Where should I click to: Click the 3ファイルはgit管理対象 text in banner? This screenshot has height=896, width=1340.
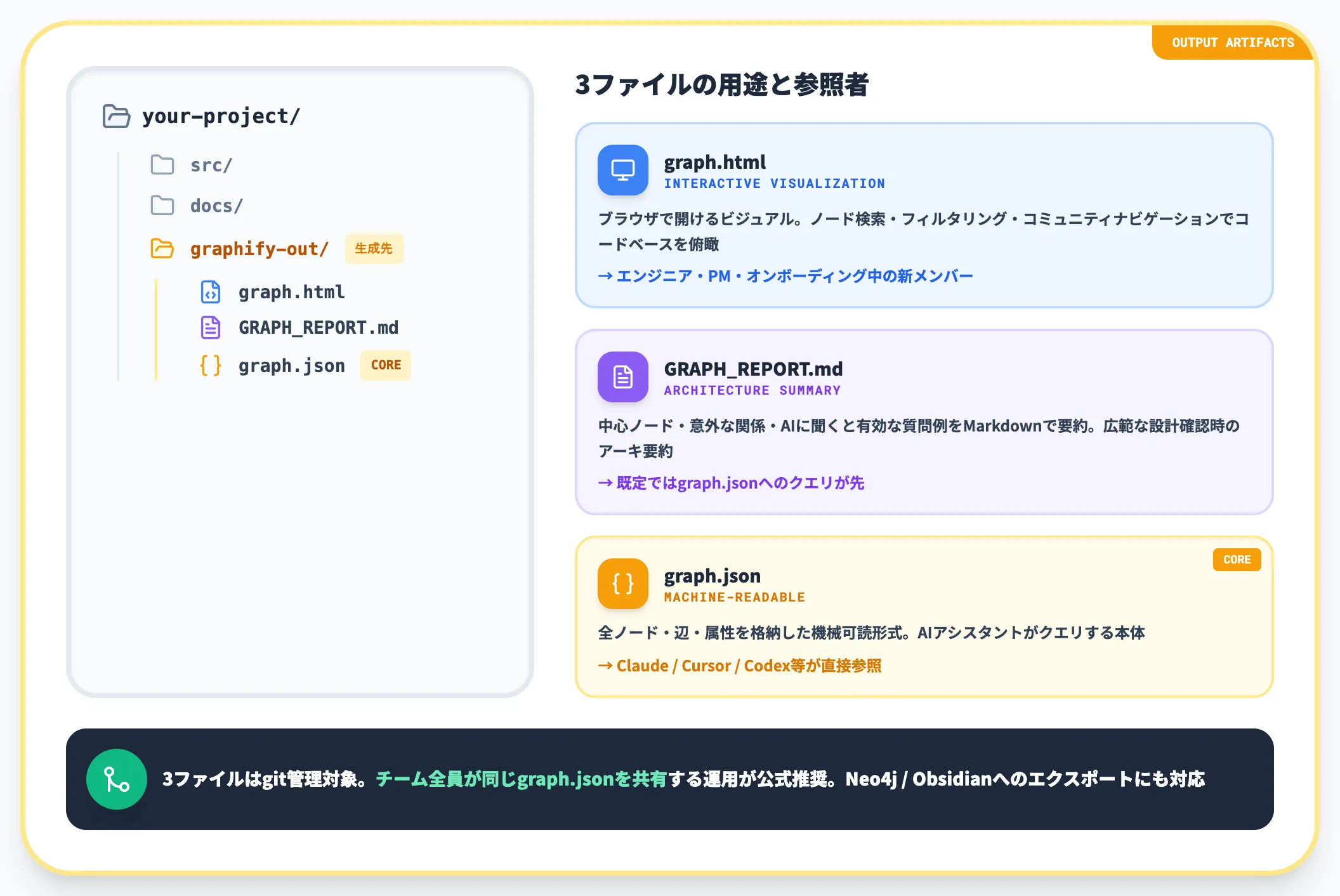coord(264,779)
